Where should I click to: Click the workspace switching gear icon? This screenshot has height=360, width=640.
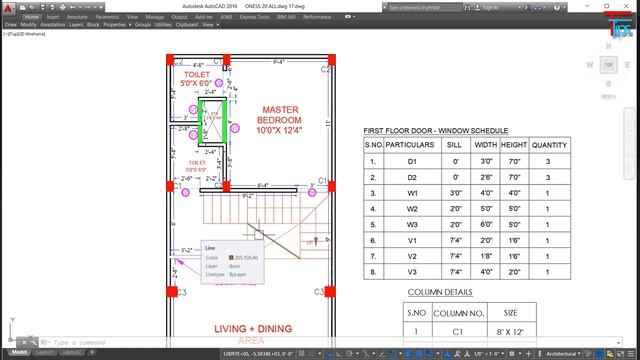pos(512,353)
